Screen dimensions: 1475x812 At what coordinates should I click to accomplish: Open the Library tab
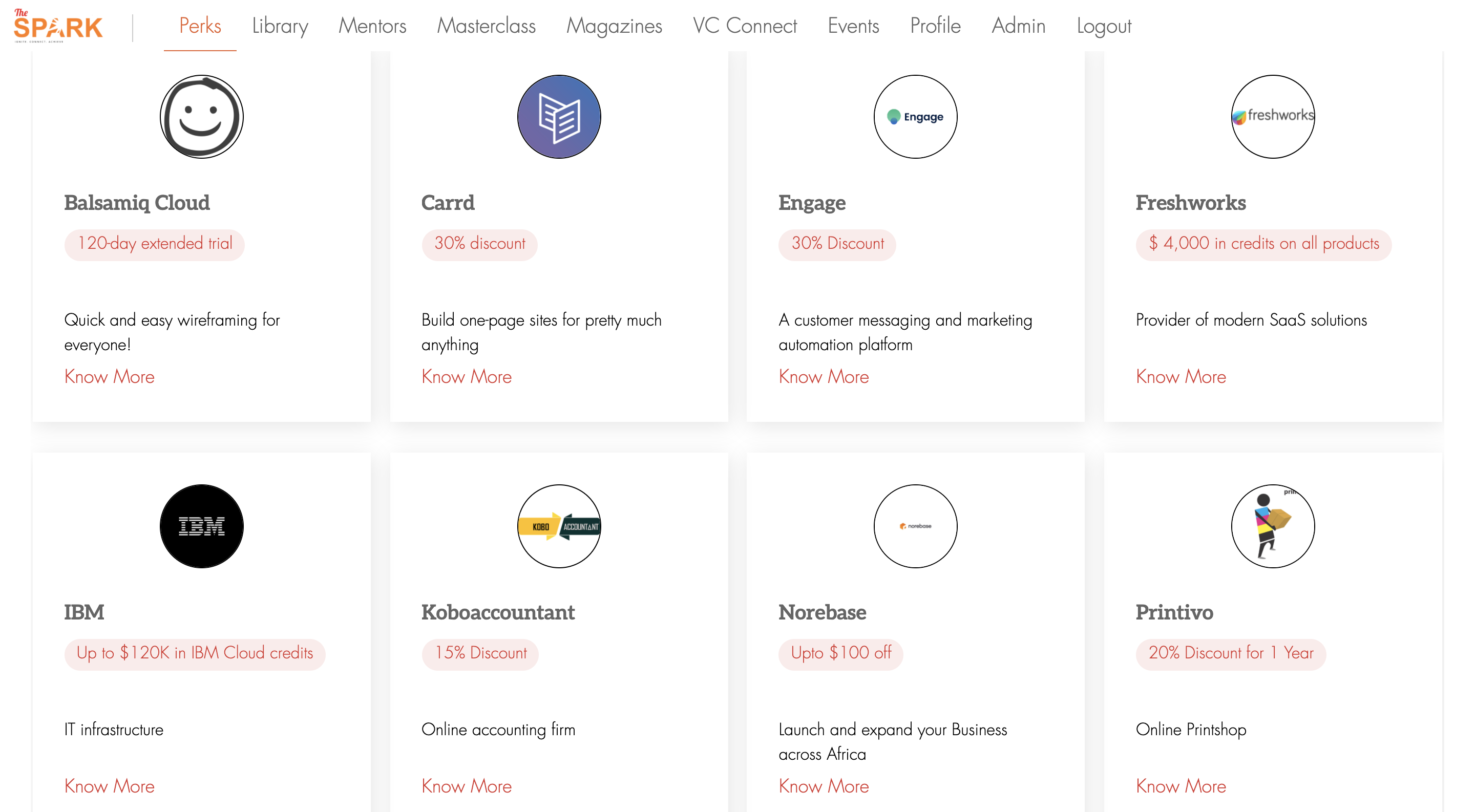point(280,26)
